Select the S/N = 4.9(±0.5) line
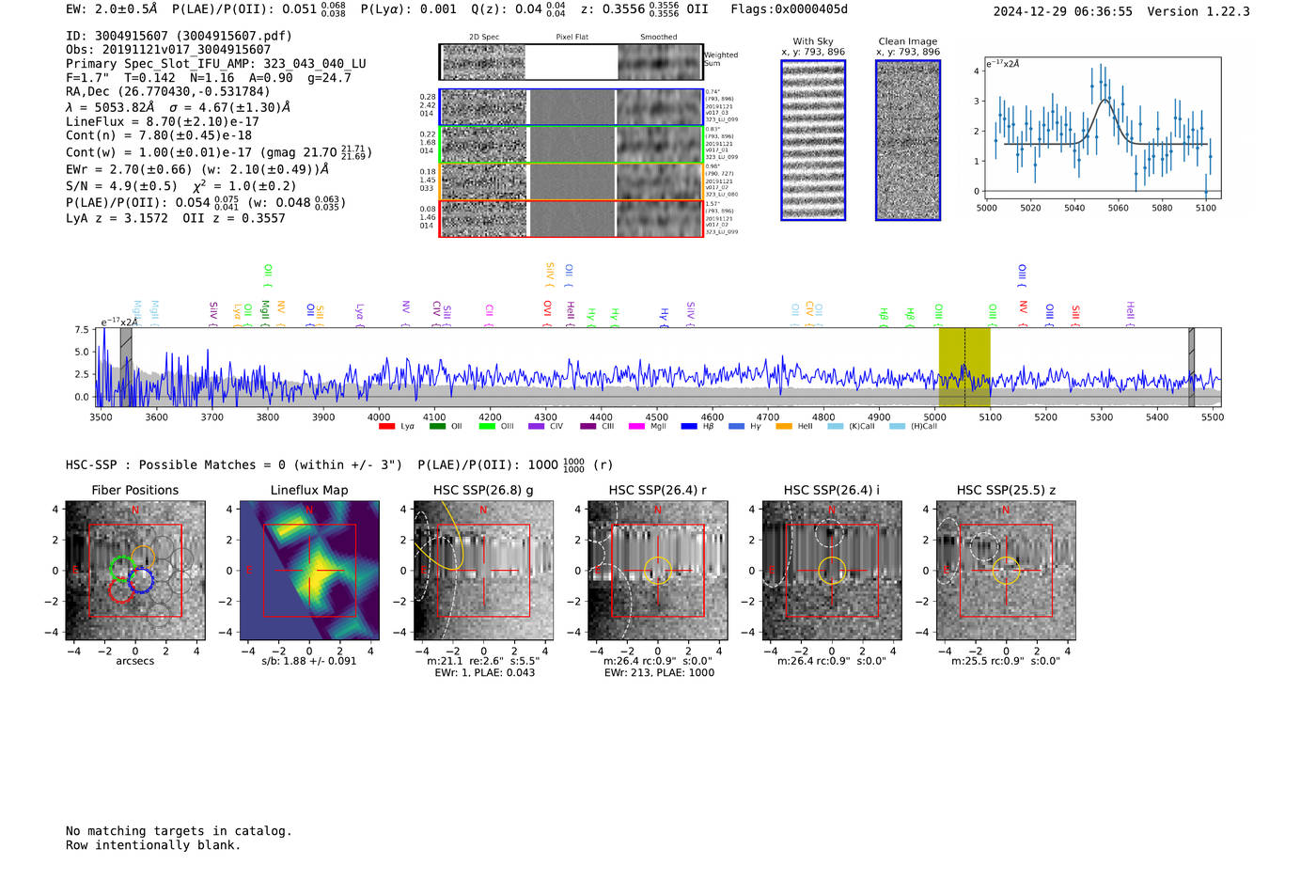Viewport: 1316px width, 896px height. 180,185
